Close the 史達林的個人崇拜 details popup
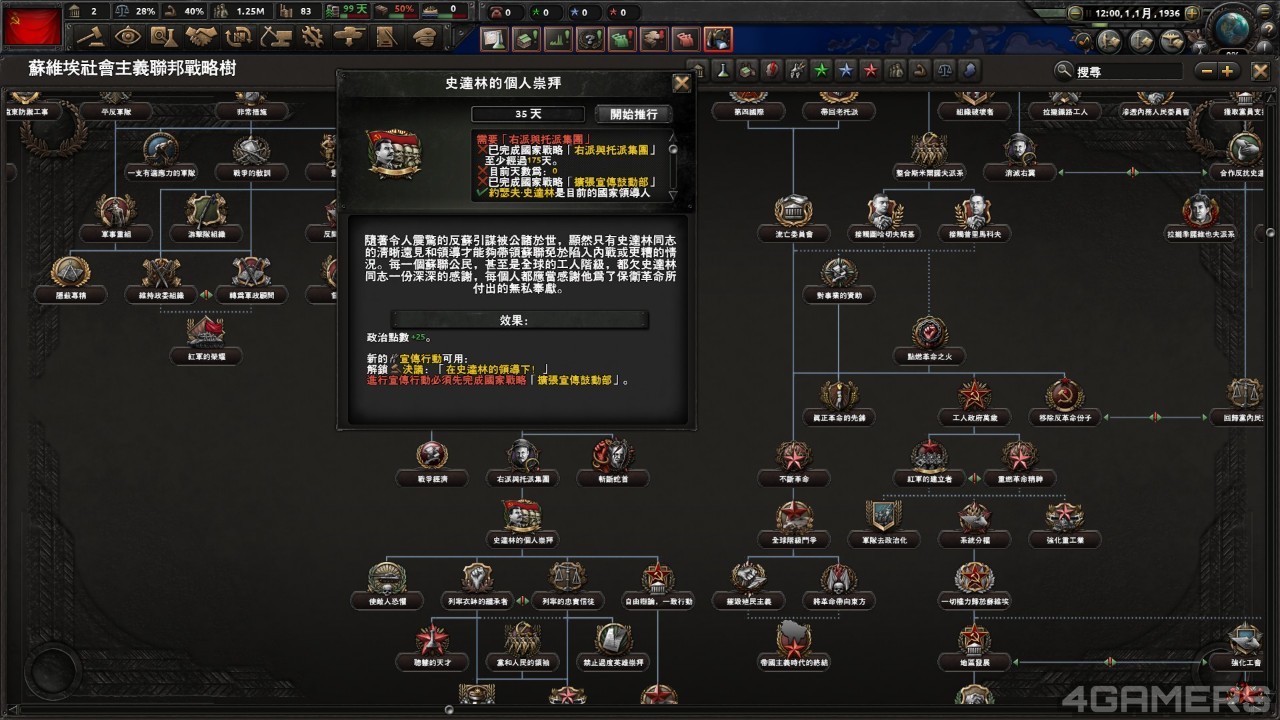1280x720 pixels. pos(681,83)
